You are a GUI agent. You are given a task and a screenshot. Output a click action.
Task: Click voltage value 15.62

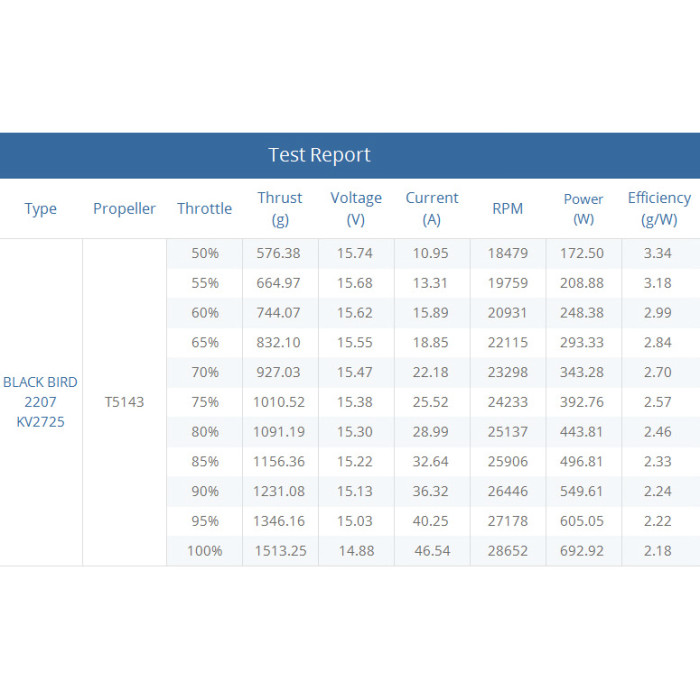pyautogui.click(x=354, y=312)
